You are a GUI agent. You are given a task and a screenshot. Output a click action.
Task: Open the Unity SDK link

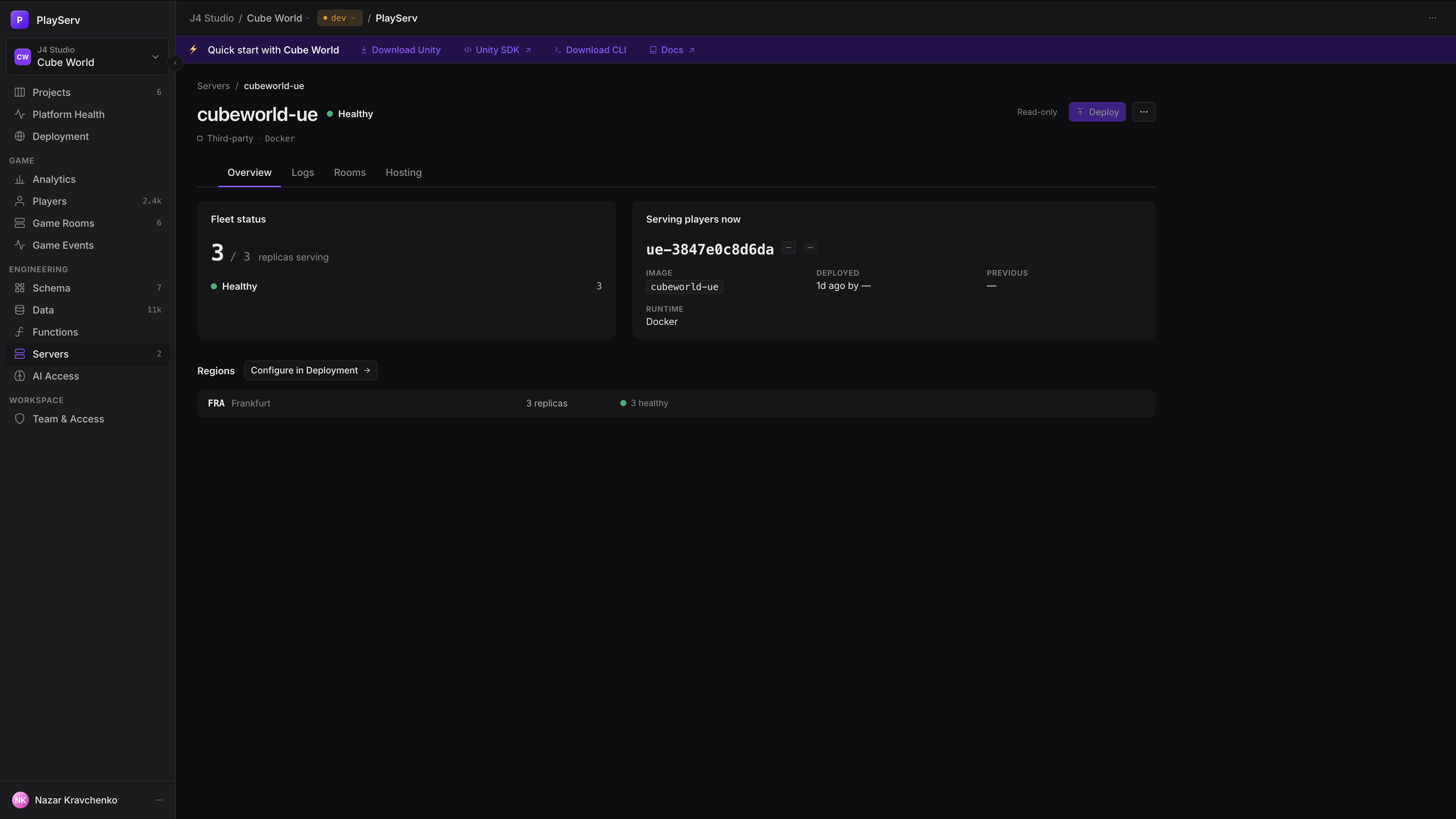(x=497, y=50)
